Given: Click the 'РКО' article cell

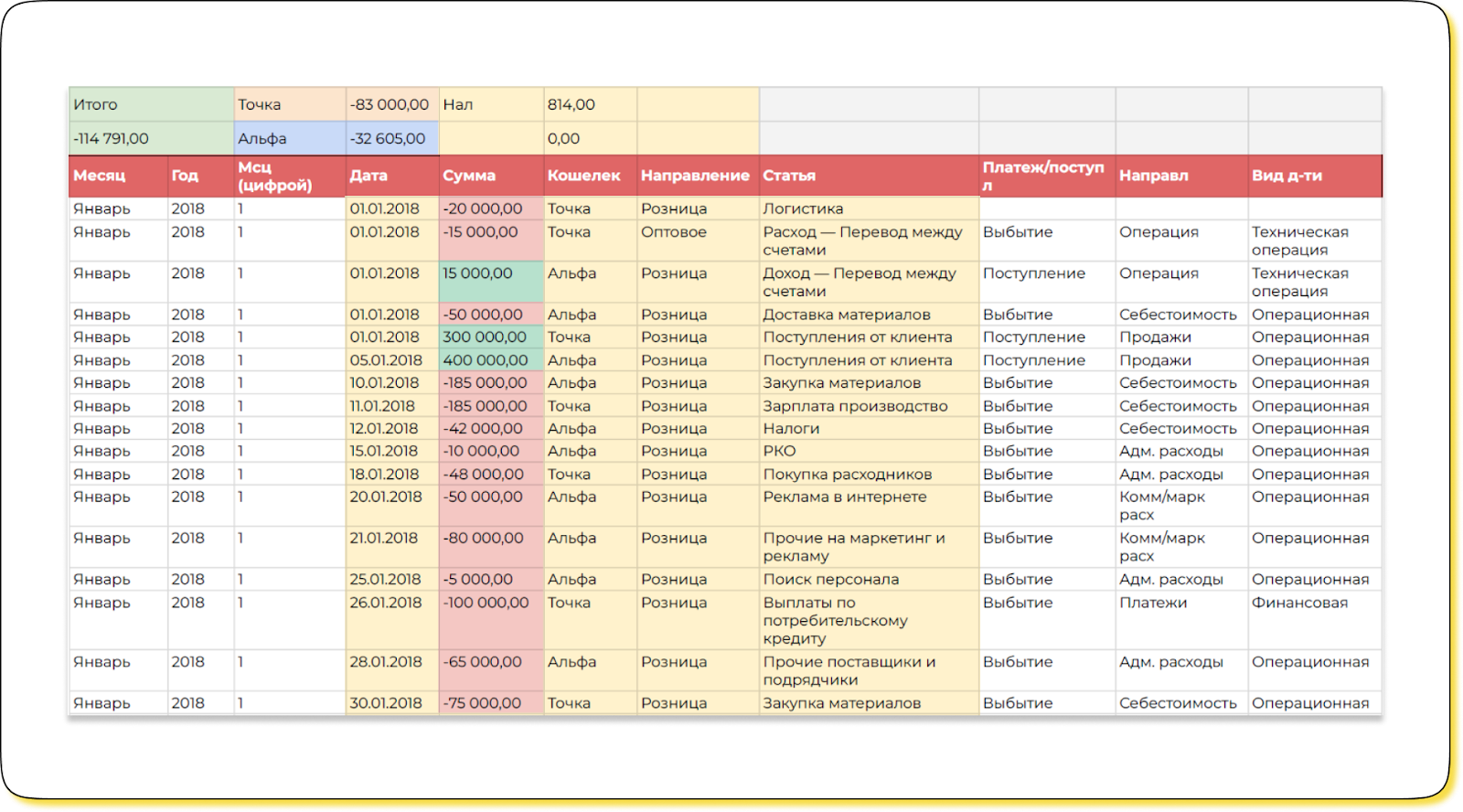Looking at the screenshot, I should click(780, 451).
